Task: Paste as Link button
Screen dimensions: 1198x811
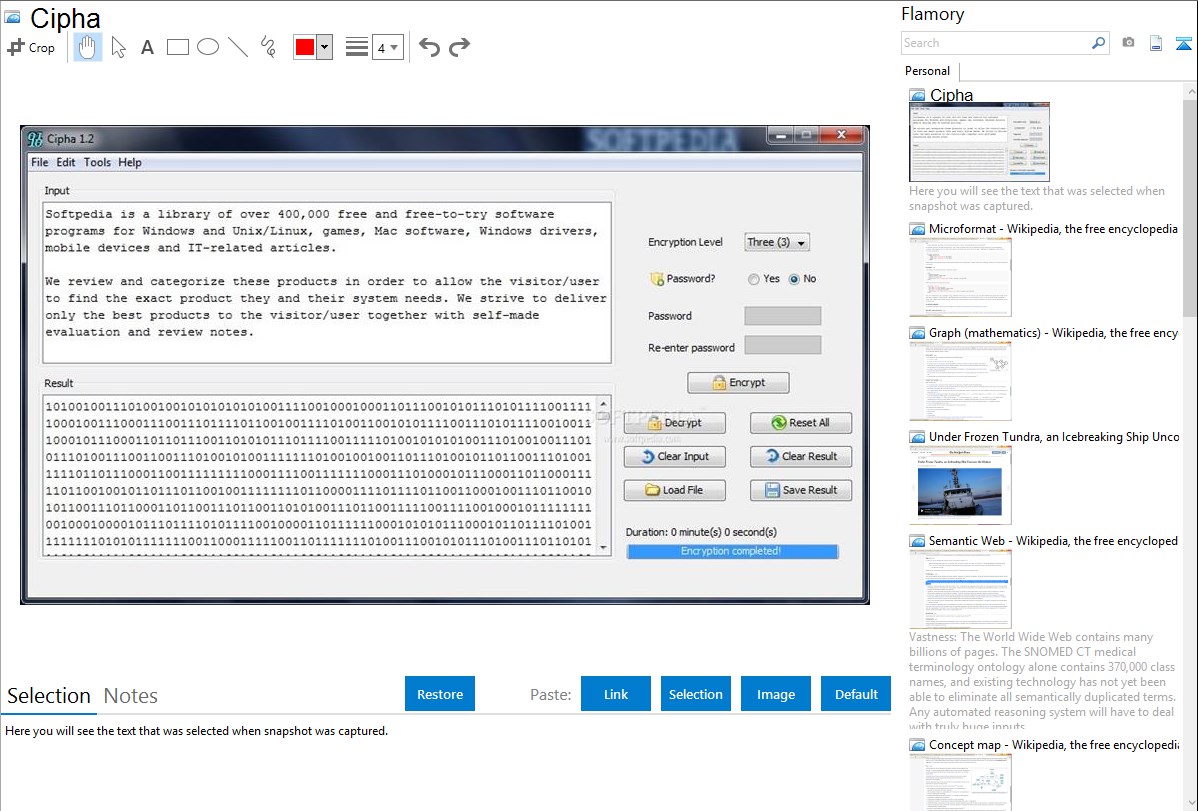Action: 616,694
